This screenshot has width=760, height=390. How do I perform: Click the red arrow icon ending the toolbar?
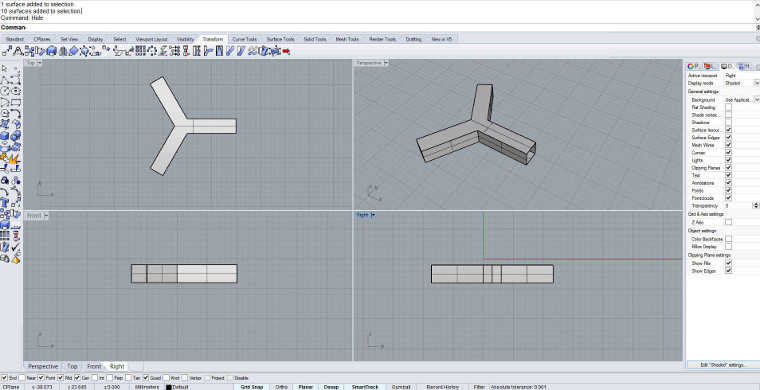[286, 51]
